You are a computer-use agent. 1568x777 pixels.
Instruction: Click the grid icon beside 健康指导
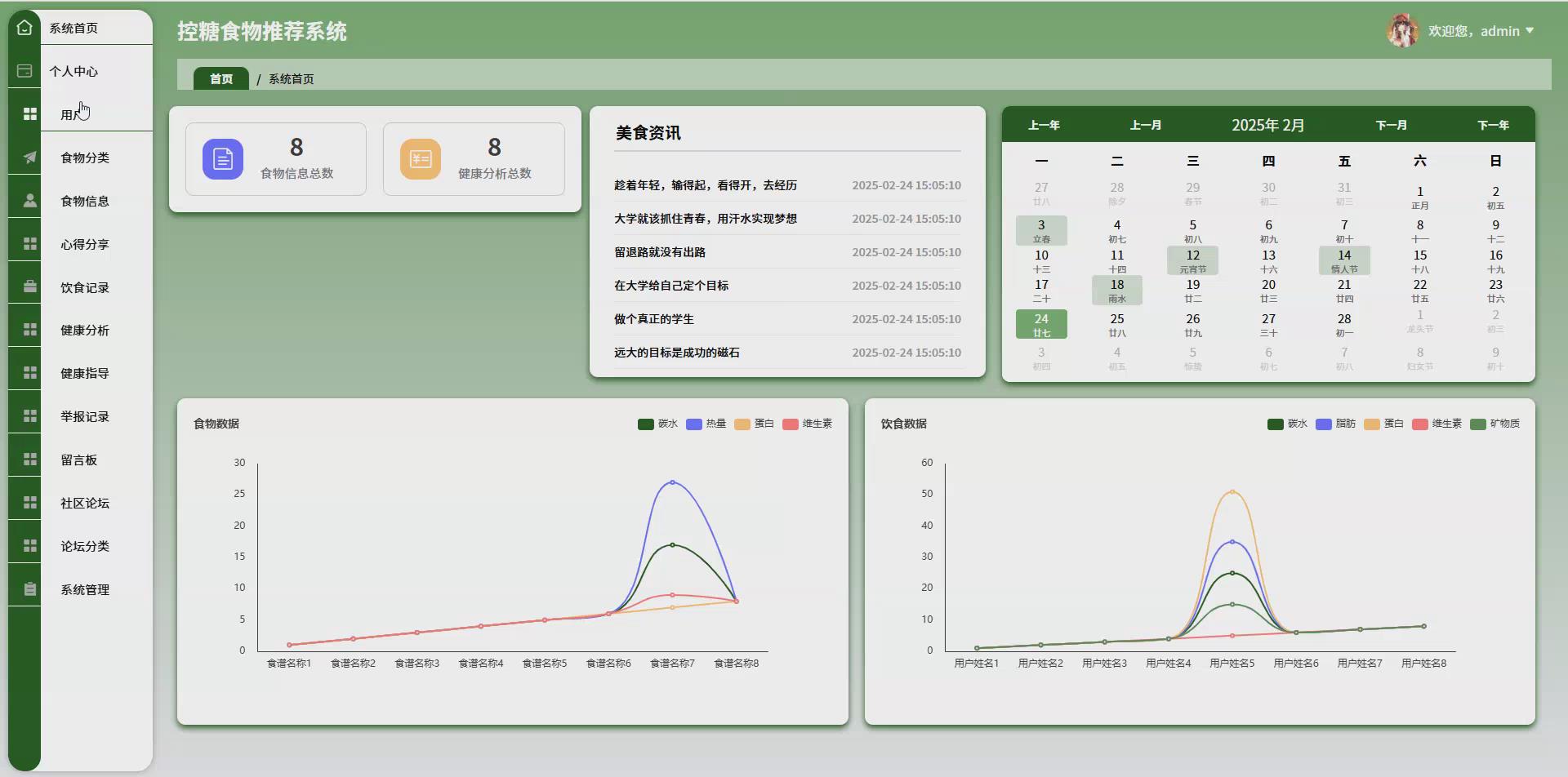[30, 373]
